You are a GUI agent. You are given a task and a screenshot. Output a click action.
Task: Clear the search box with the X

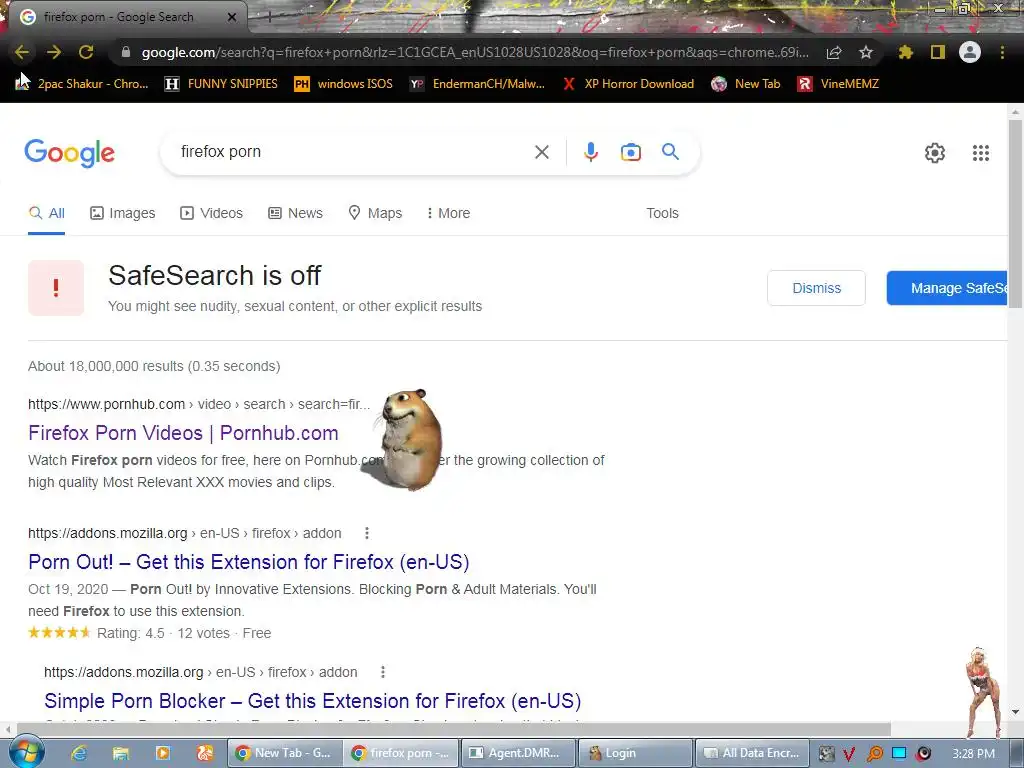click(x=541, y=152)
